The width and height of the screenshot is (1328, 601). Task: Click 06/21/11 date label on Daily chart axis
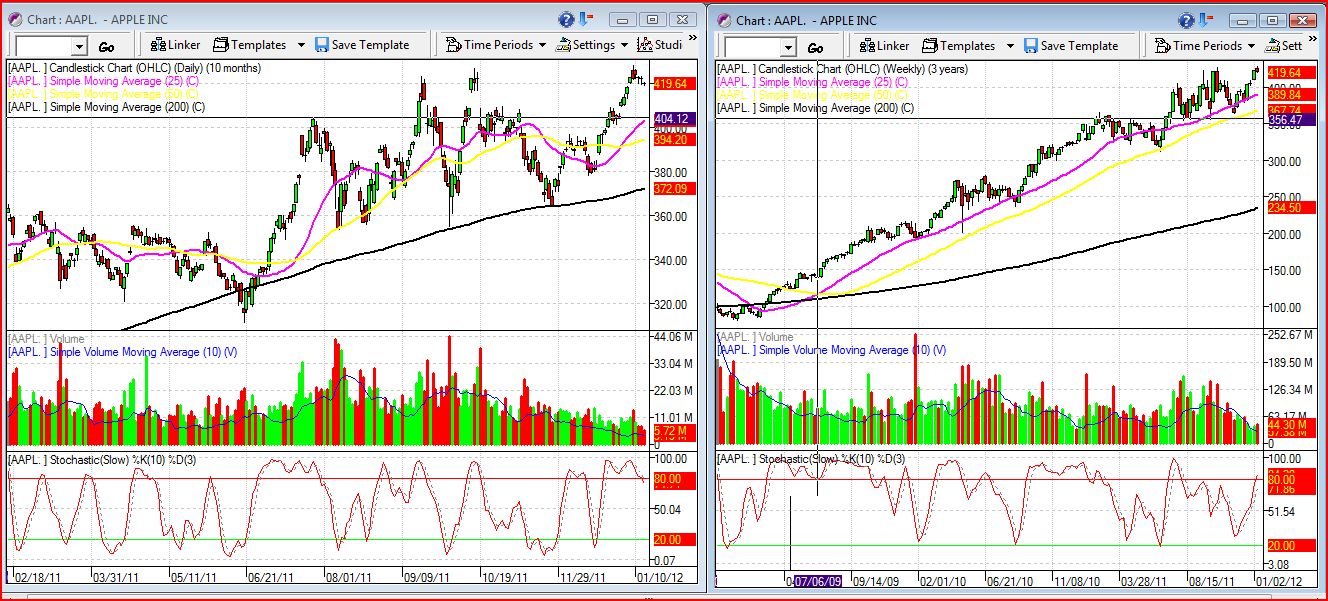pos(269,577)
